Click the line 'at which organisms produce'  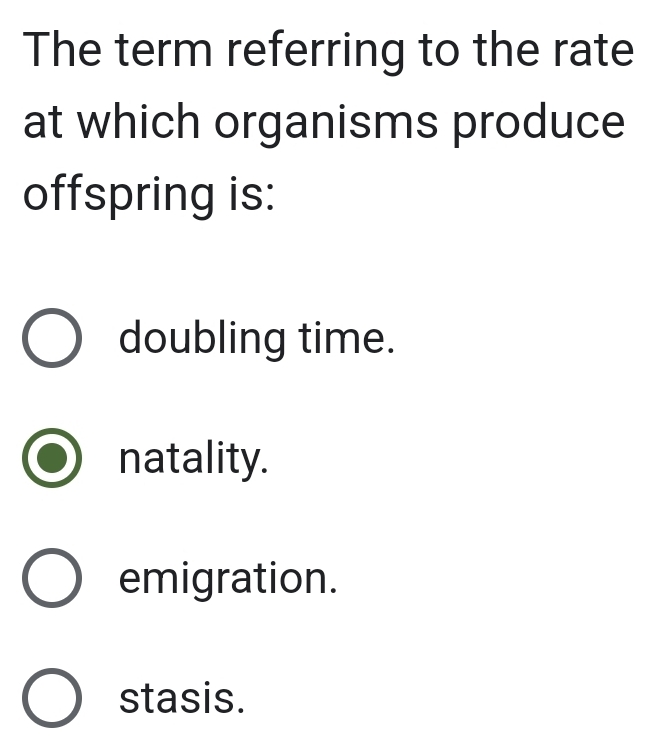[x=324, y=122]
